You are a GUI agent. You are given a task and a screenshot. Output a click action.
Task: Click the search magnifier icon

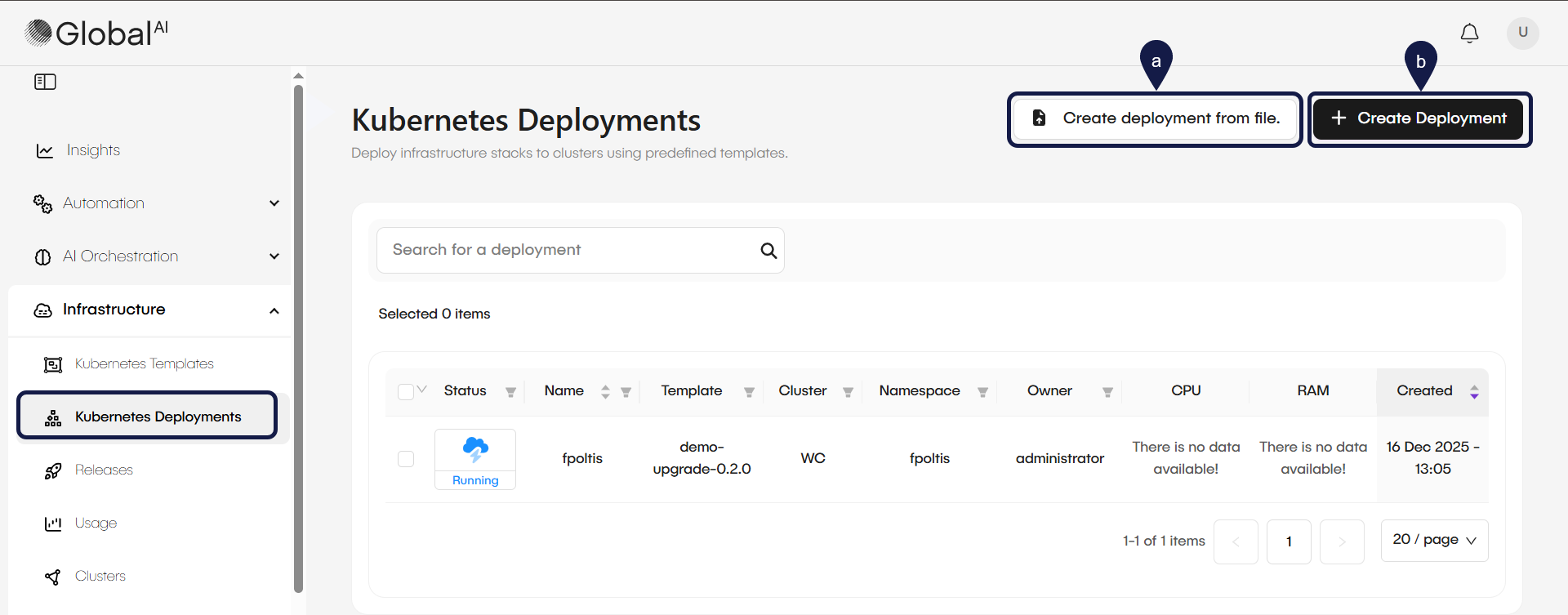click(x=768, y=251)
